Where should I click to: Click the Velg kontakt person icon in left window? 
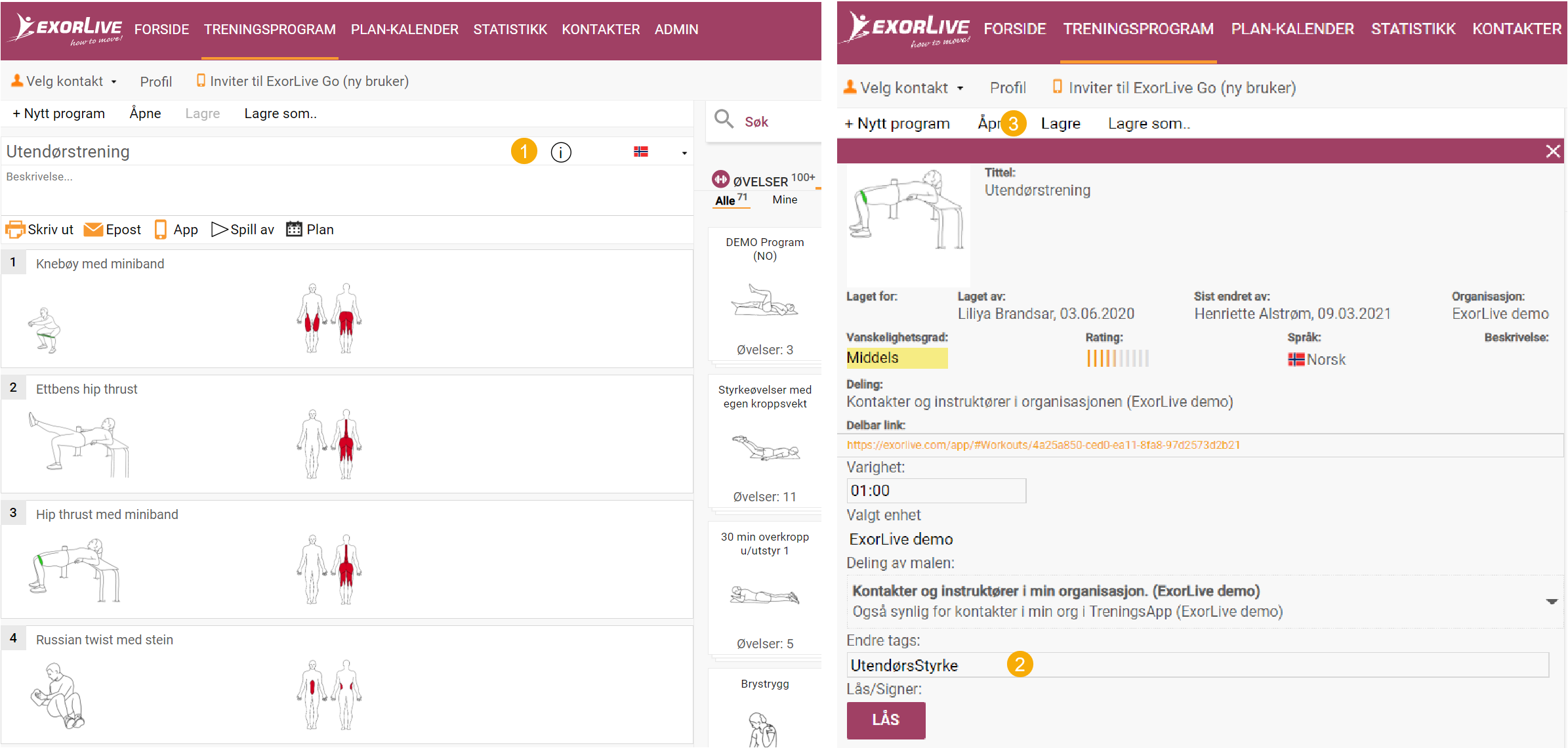coord(17,81)
